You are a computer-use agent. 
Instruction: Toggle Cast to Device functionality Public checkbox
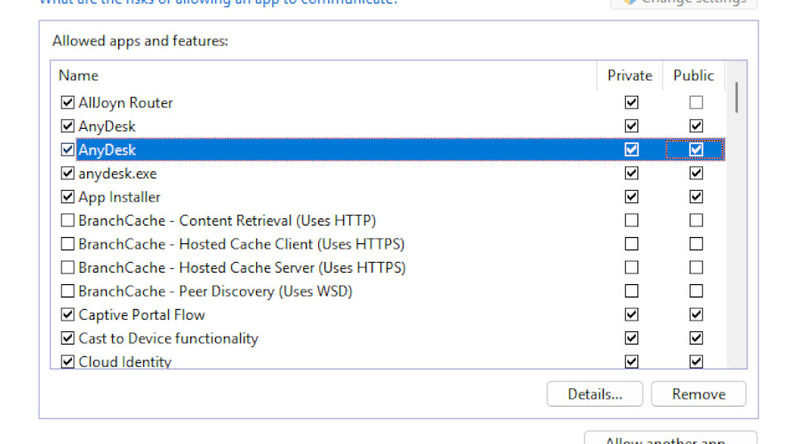pos(696,338)
